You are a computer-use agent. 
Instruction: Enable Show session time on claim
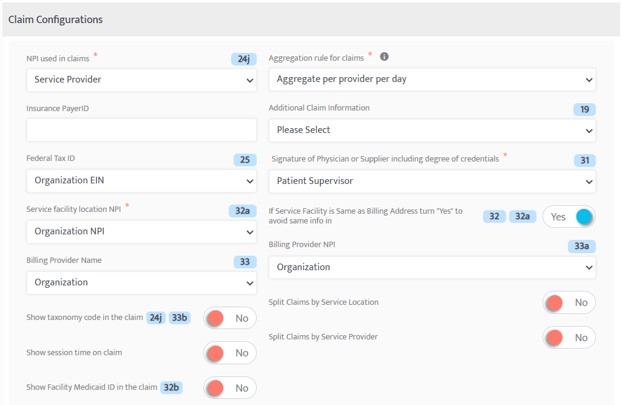230,353
